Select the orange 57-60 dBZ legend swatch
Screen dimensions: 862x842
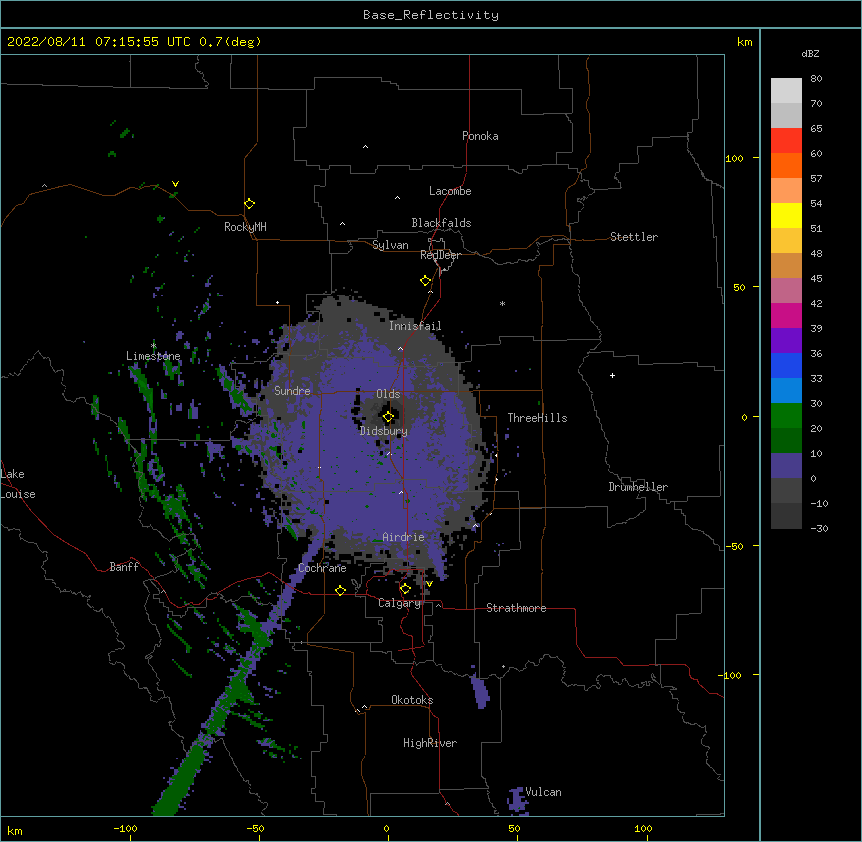pyautogui.click(x=786, y=165)
